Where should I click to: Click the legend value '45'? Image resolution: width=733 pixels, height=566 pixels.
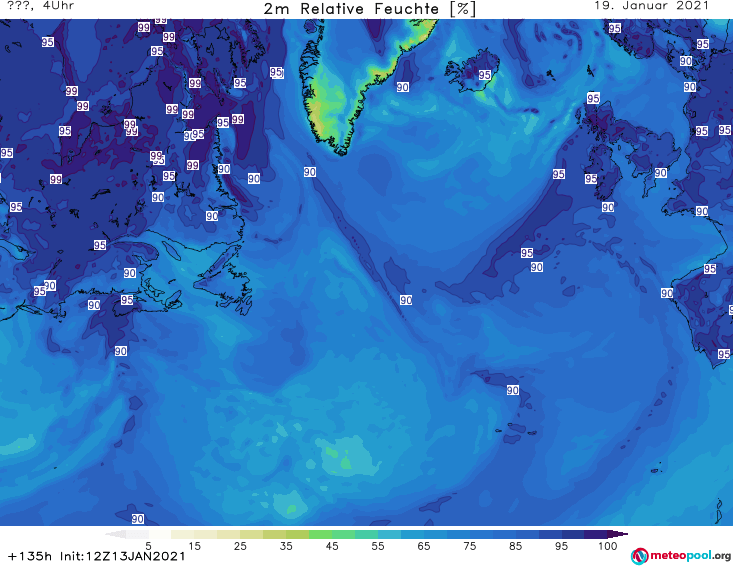332,546
